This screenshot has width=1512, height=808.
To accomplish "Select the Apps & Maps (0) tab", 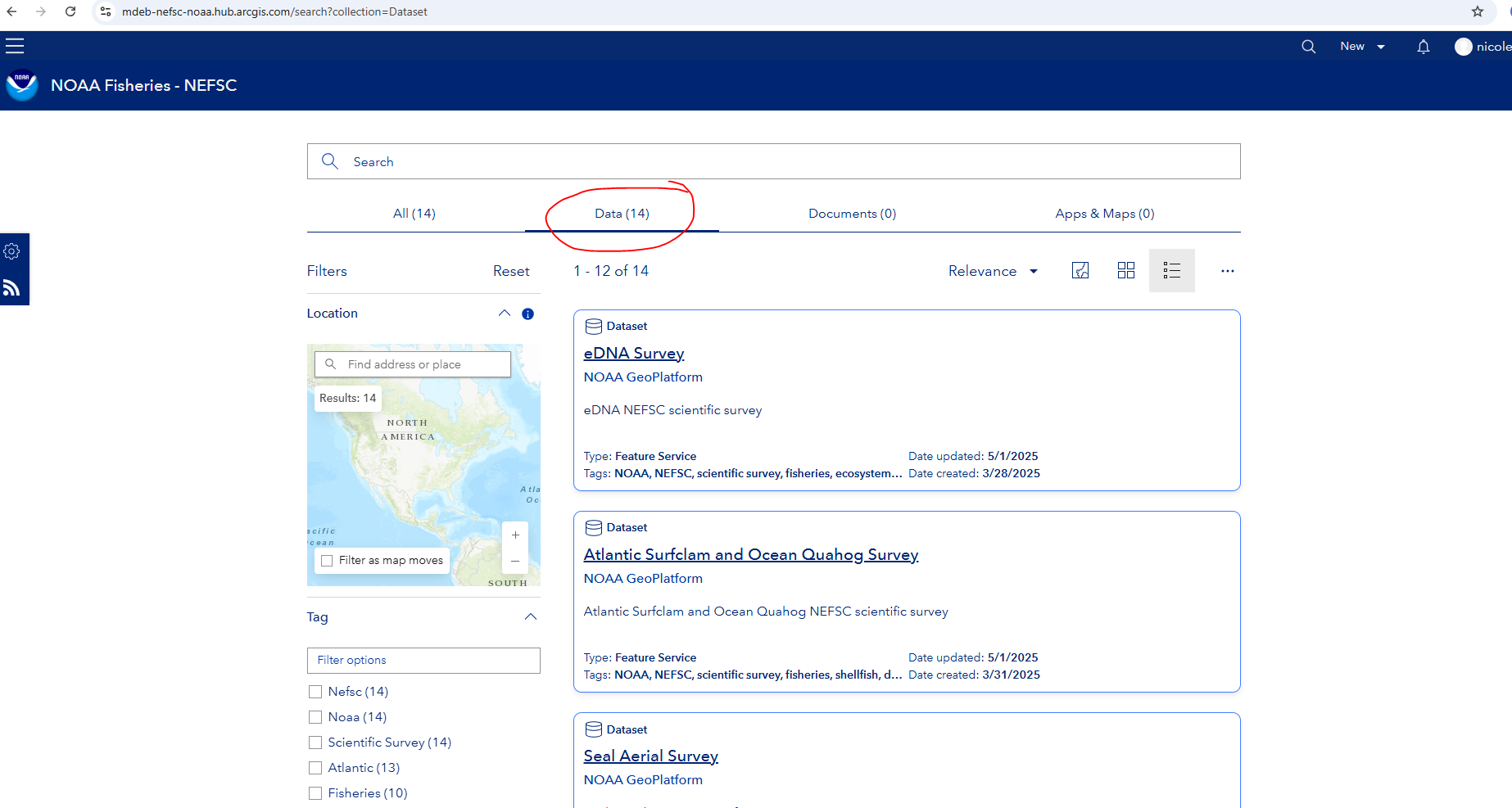I will click(x=1105, y=214).
